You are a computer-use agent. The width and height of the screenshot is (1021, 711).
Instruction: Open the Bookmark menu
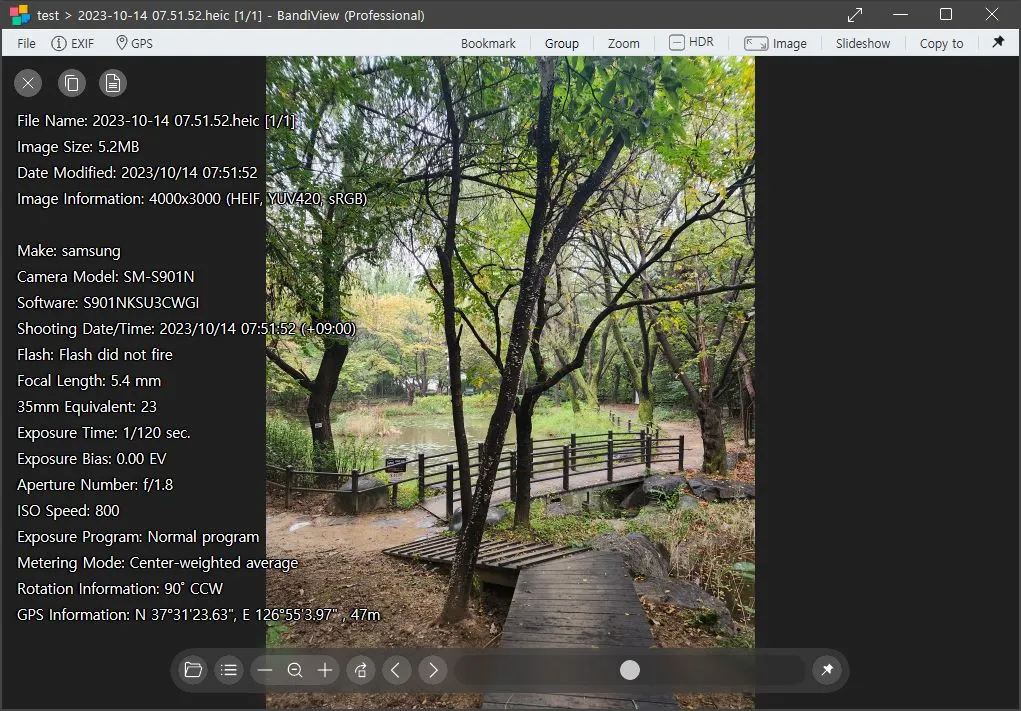[488, 44]
